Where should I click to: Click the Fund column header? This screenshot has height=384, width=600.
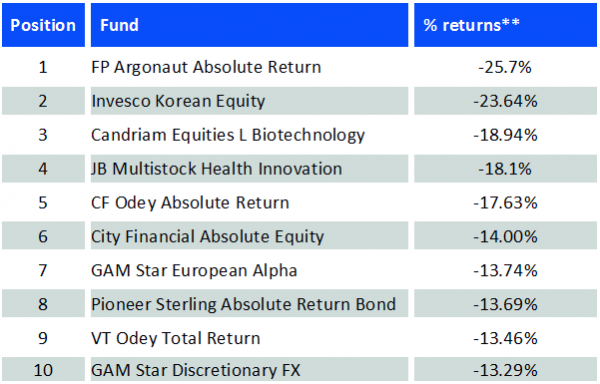[x=249, y=25]
